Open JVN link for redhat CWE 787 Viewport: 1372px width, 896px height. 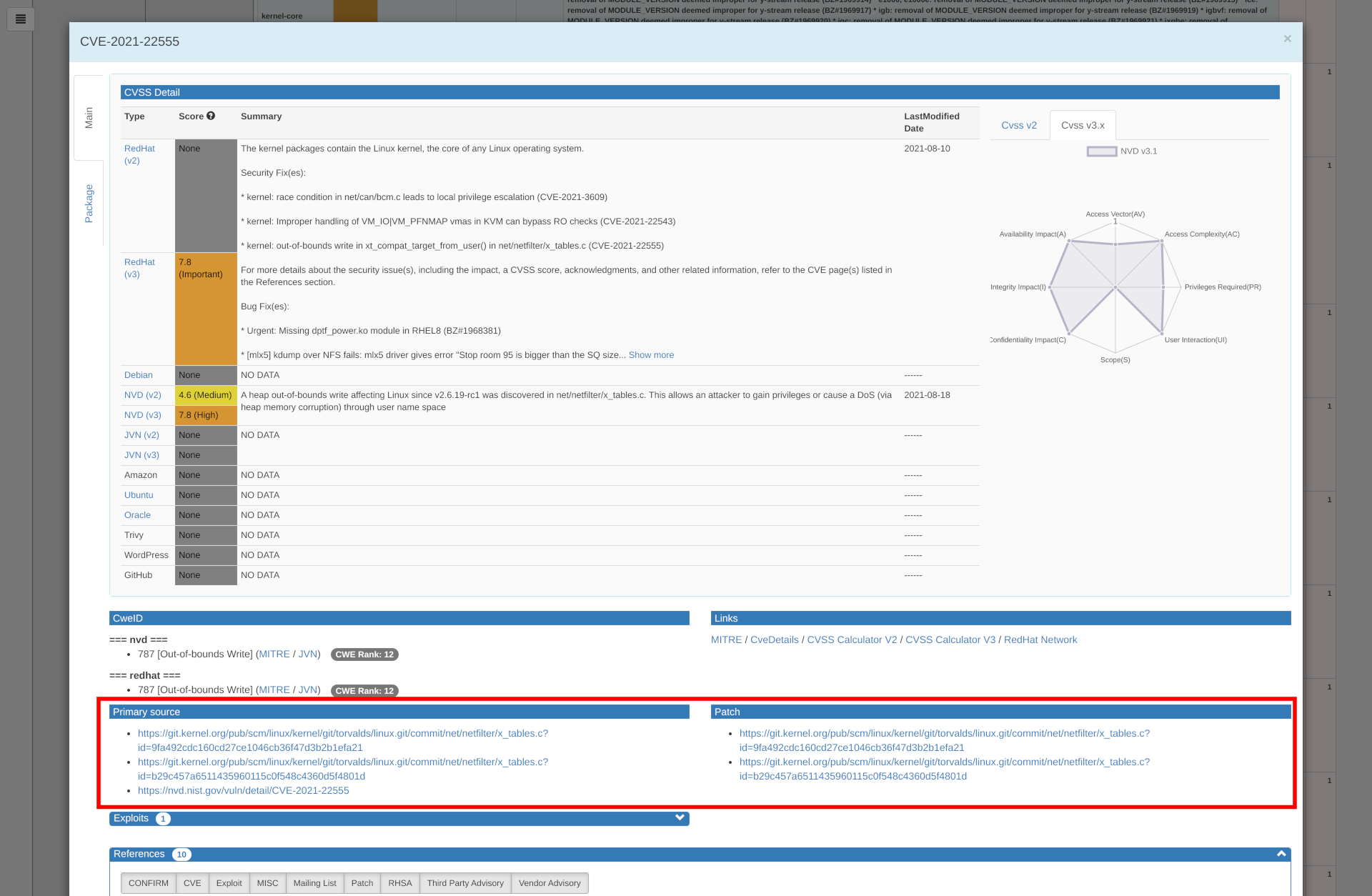[x=308, y=690]
